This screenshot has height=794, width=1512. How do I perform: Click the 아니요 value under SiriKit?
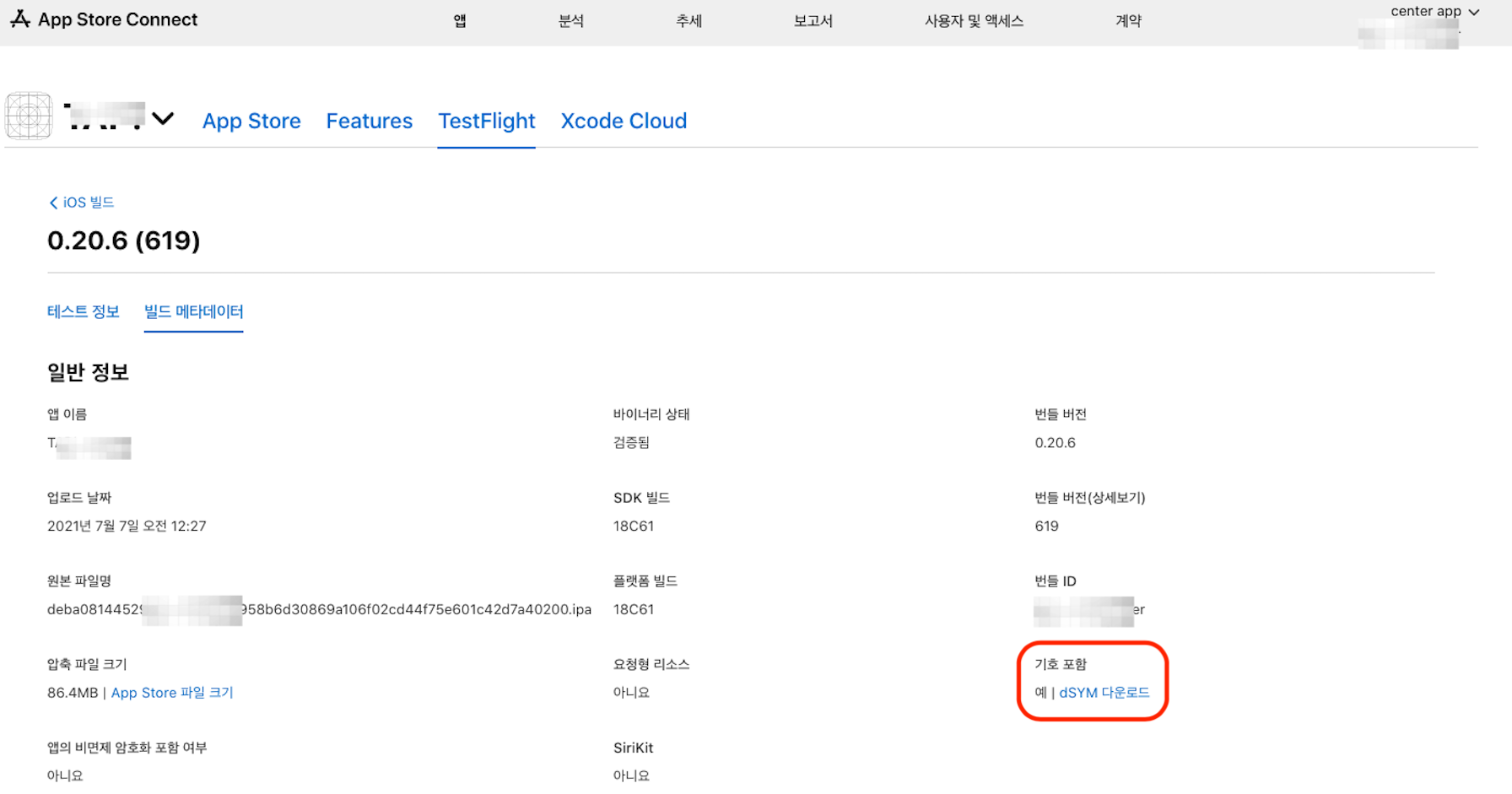[631, 775]
